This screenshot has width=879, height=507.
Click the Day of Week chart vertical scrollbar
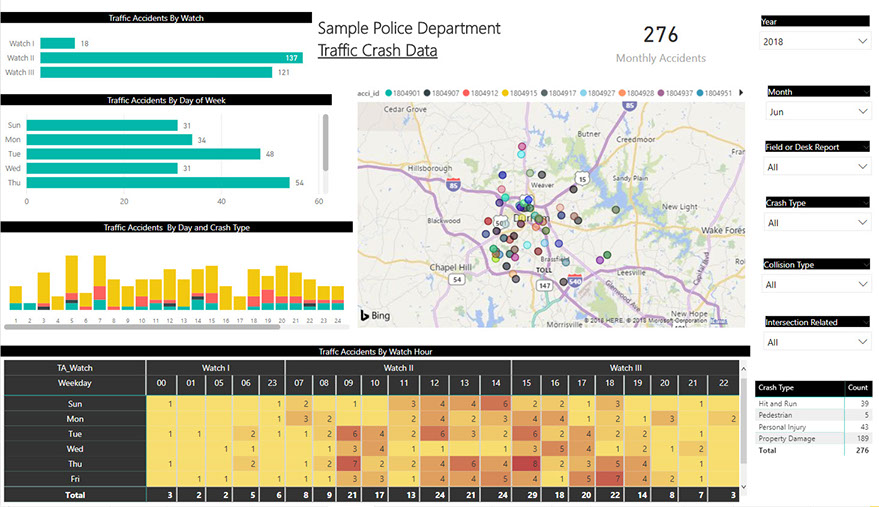point(324,142)
